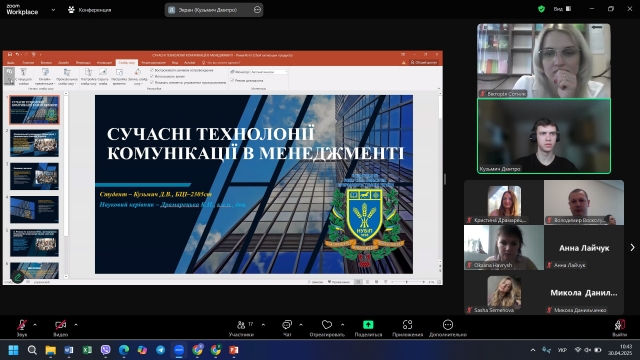The width and height of the screenshot is (640, 360).
Task: Leave the meeting with Выйти button
Action: 620,328
